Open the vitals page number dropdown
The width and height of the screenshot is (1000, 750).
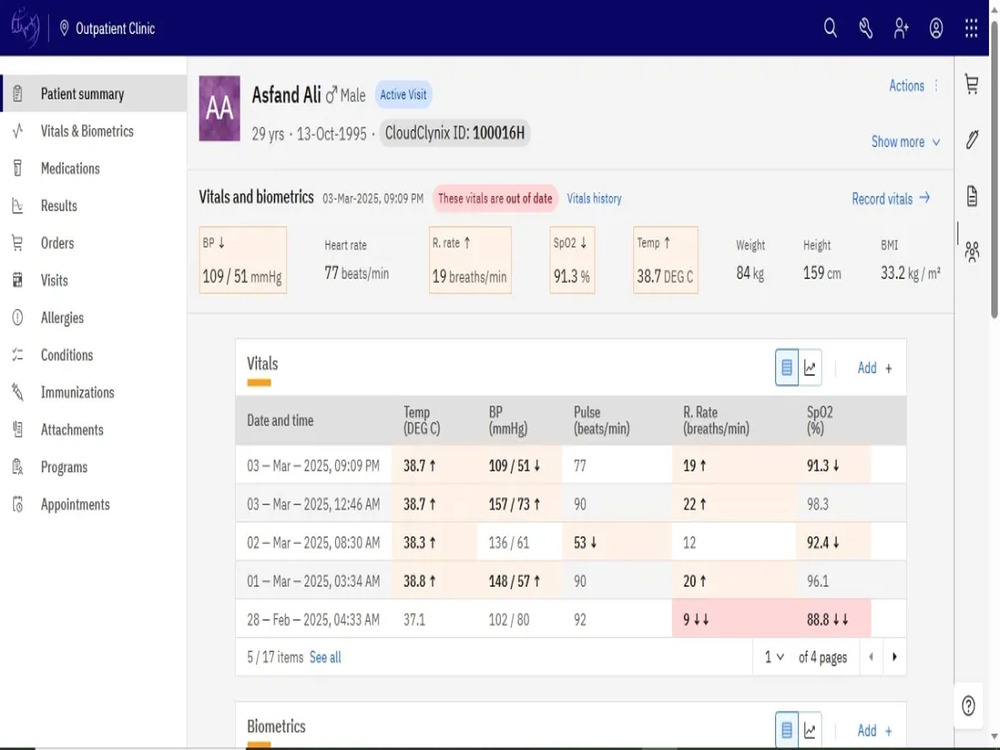coord(774,657)
